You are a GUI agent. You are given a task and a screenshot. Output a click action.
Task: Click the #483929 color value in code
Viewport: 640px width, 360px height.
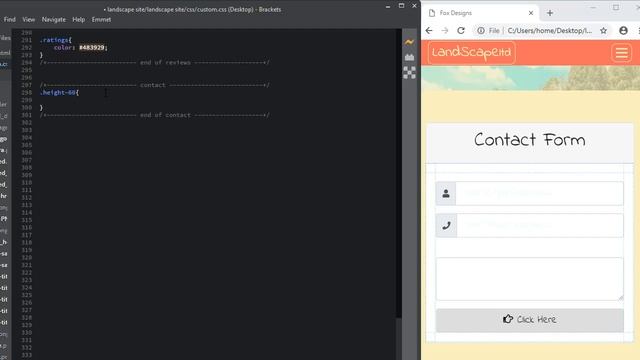(92, 48)
